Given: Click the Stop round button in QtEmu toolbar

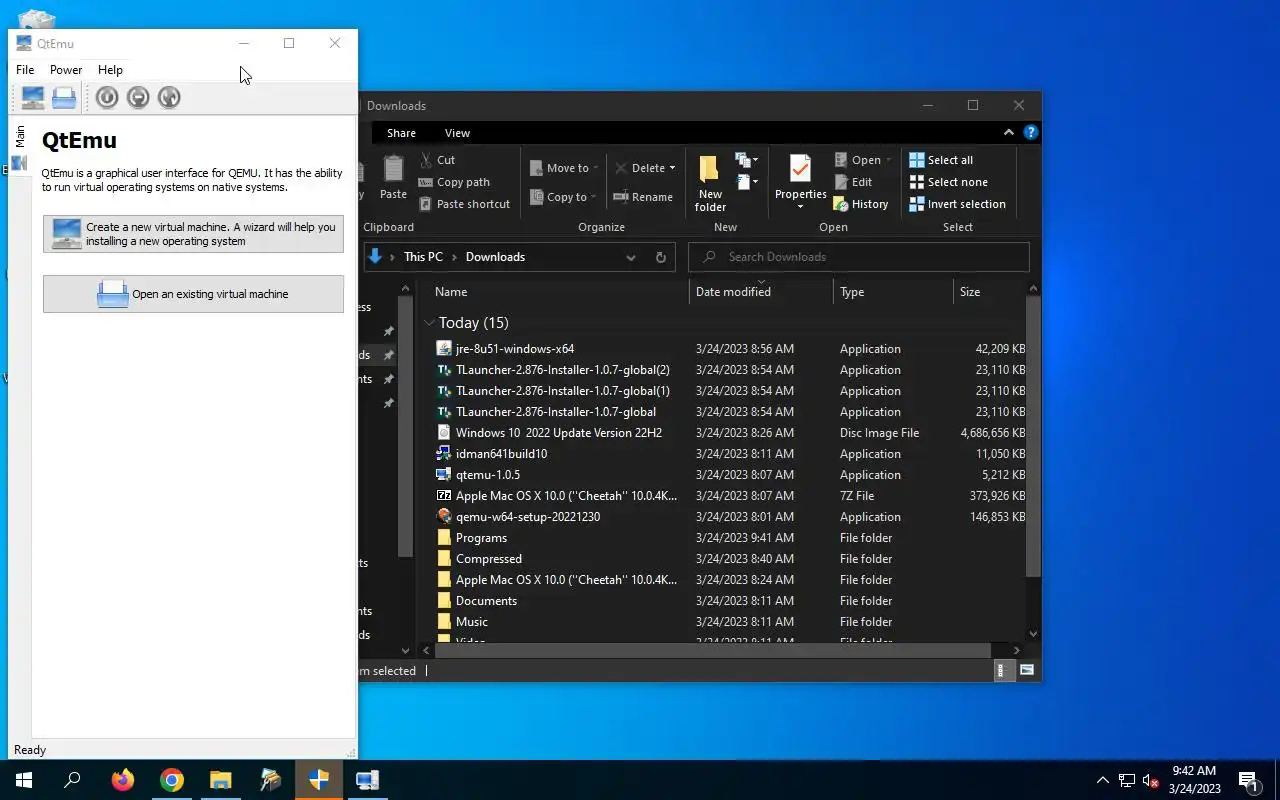Looking at the screenshot, I should 138,97.
